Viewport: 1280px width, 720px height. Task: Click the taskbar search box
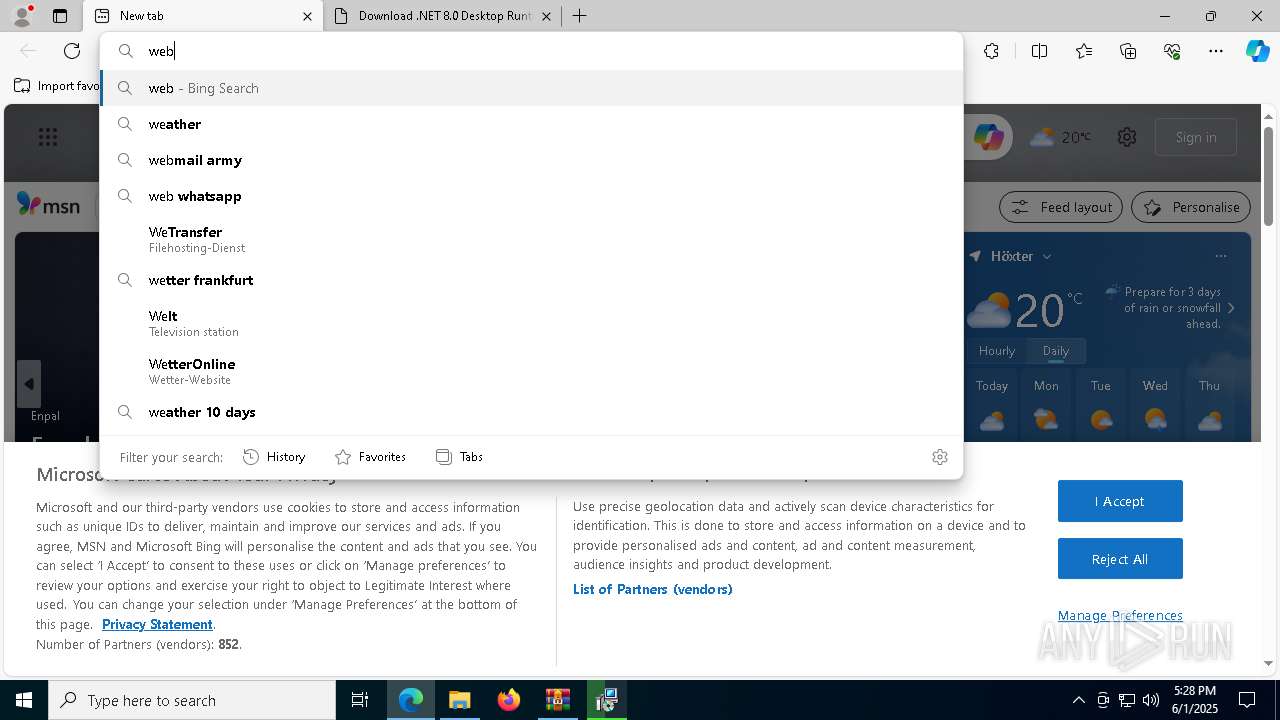(x=192, y=700)
